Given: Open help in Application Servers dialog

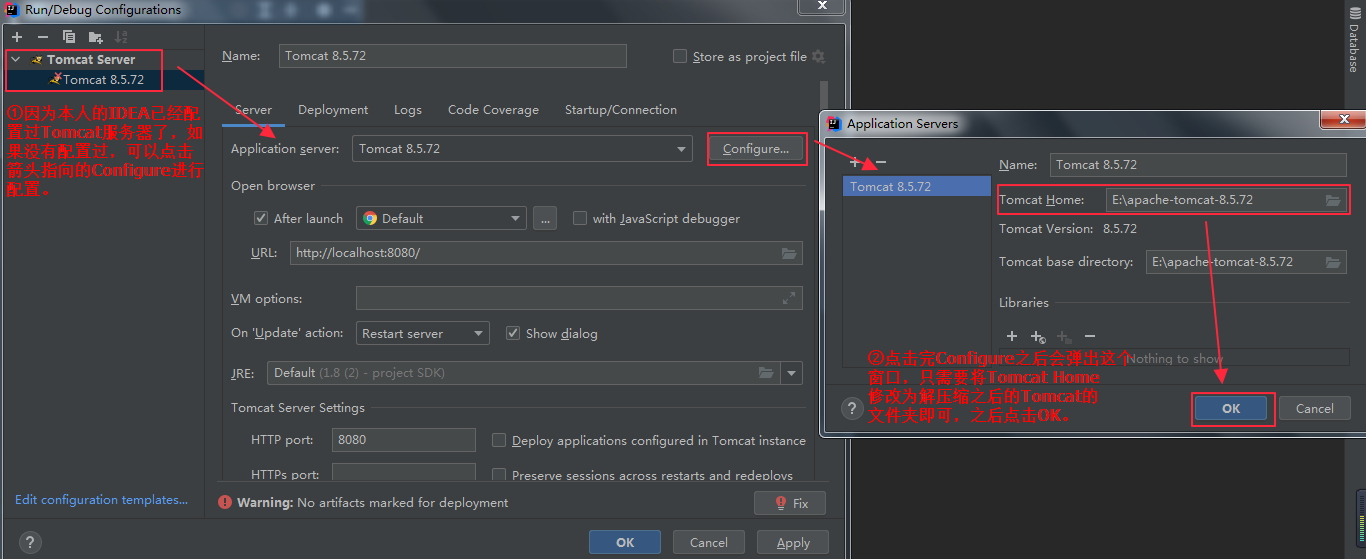Looking at the screenshot, I should 852,408.
